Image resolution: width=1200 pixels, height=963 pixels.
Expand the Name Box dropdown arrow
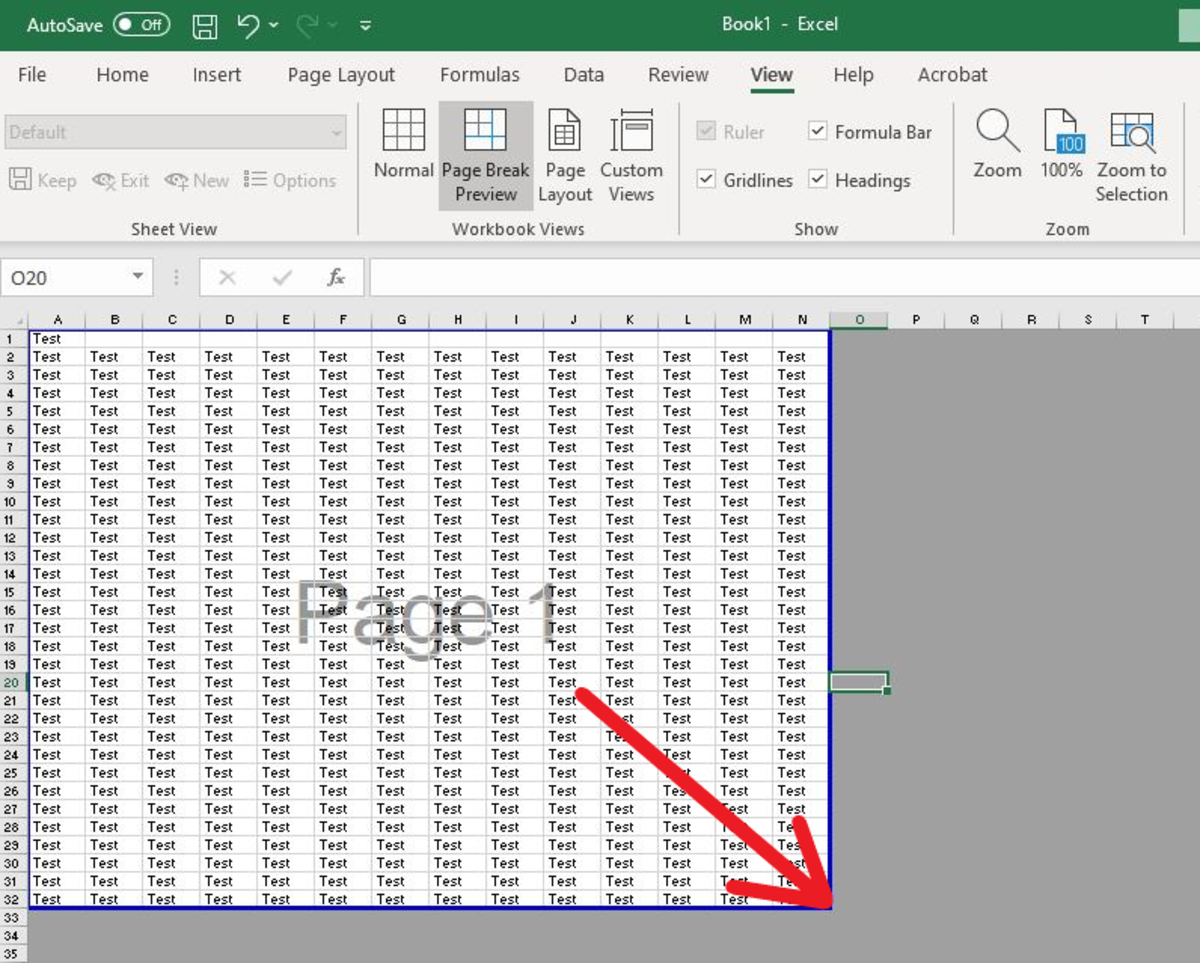[x=137, y=278]
